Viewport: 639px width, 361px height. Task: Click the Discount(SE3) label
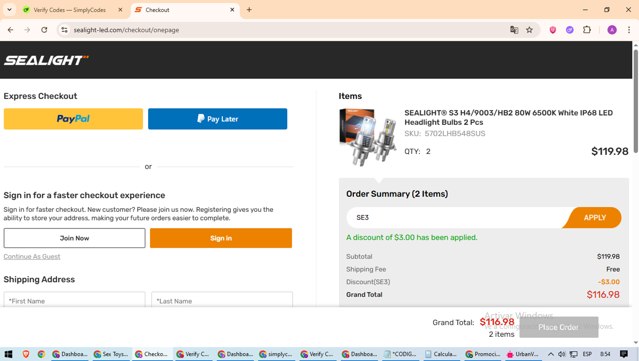[368, 282]
